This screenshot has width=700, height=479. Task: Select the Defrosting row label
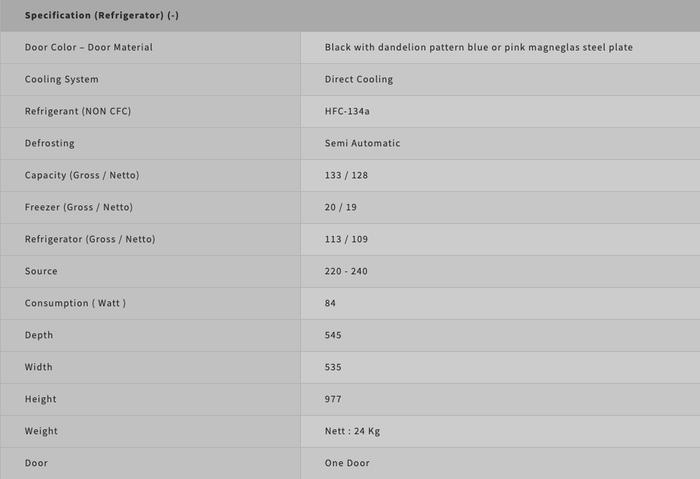50,143
